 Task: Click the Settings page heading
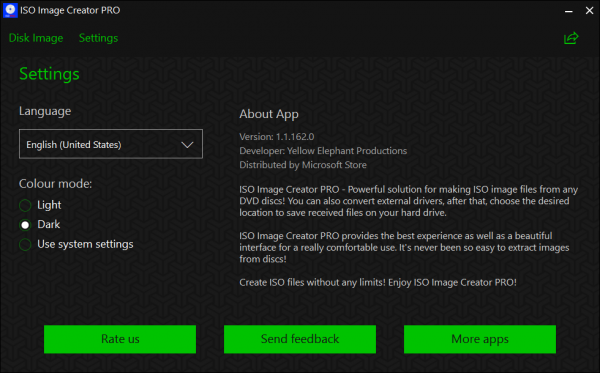point(49,74)
